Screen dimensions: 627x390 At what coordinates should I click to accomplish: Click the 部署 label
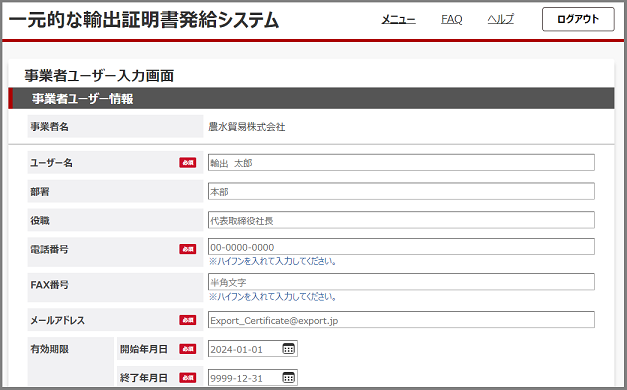pos(40,192)
